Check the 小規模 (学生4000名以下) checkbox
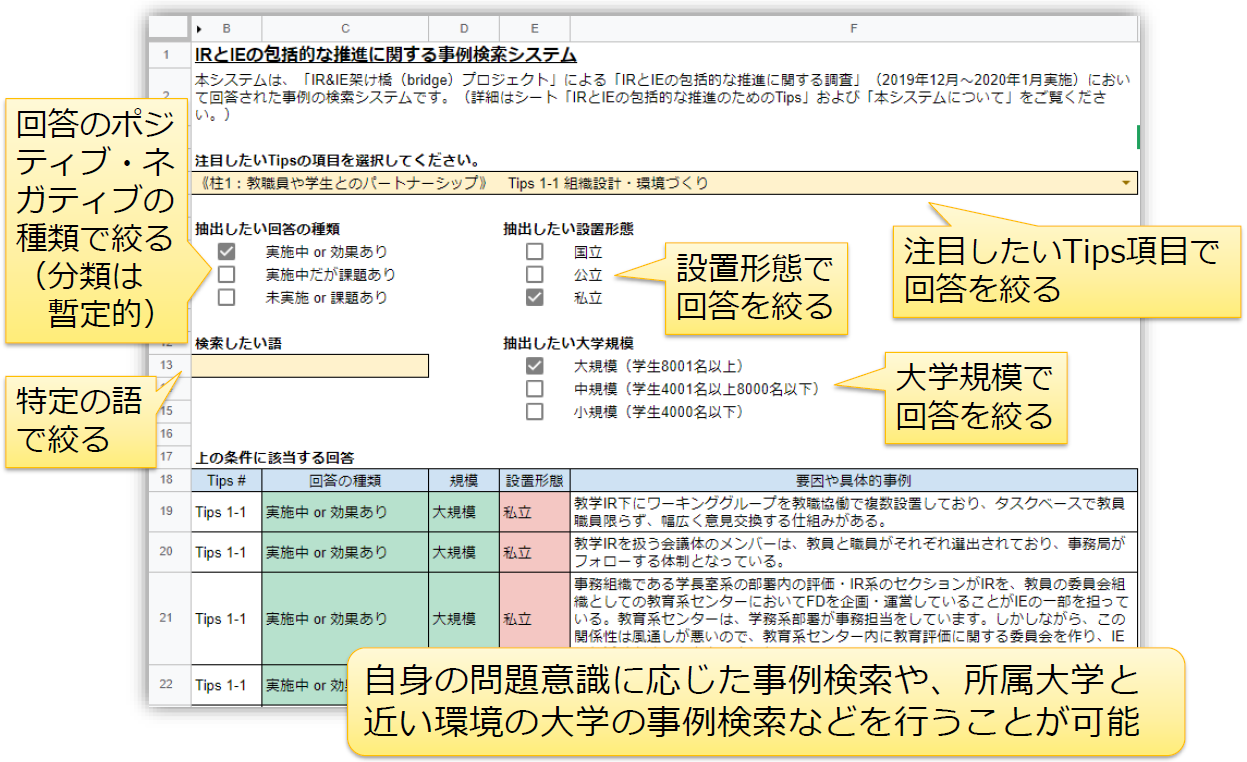 [x=535, y=412]
